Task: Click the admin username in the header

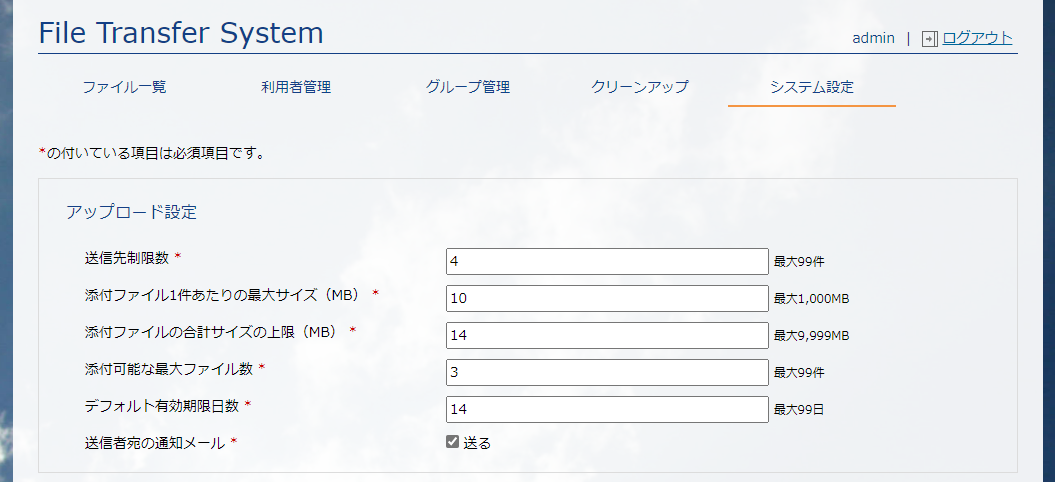Action: (x=873, y=38)
